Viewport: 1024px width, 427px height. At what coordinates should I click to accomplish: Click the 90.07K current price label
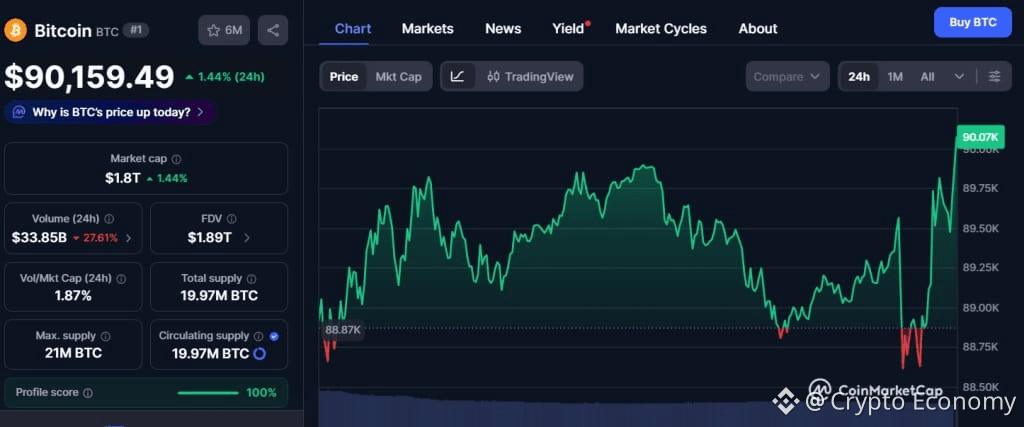point(978,136)
